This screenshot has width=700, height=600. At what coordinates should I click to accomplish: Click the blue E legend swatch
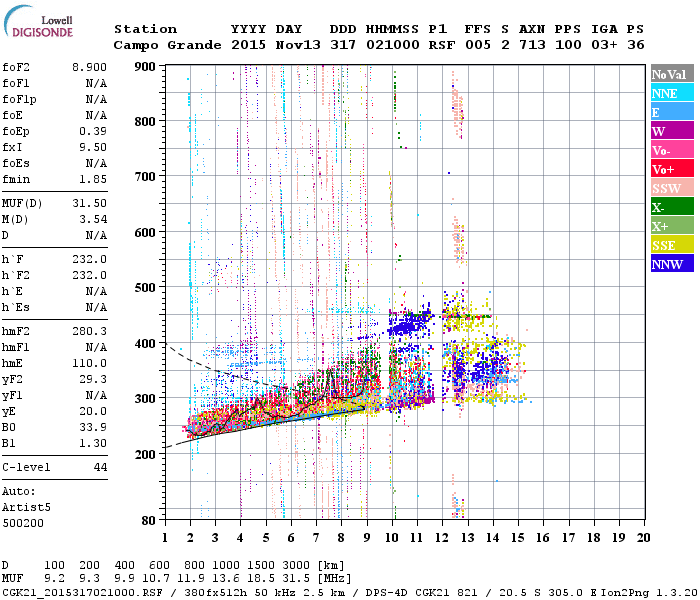tap(672, 112)
